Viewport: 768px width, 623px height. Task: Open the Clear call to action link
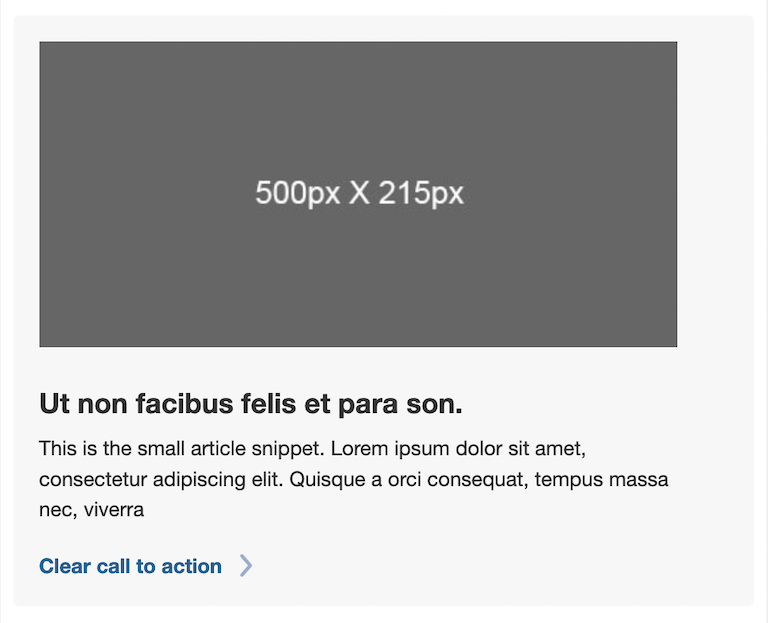(130, 566)
